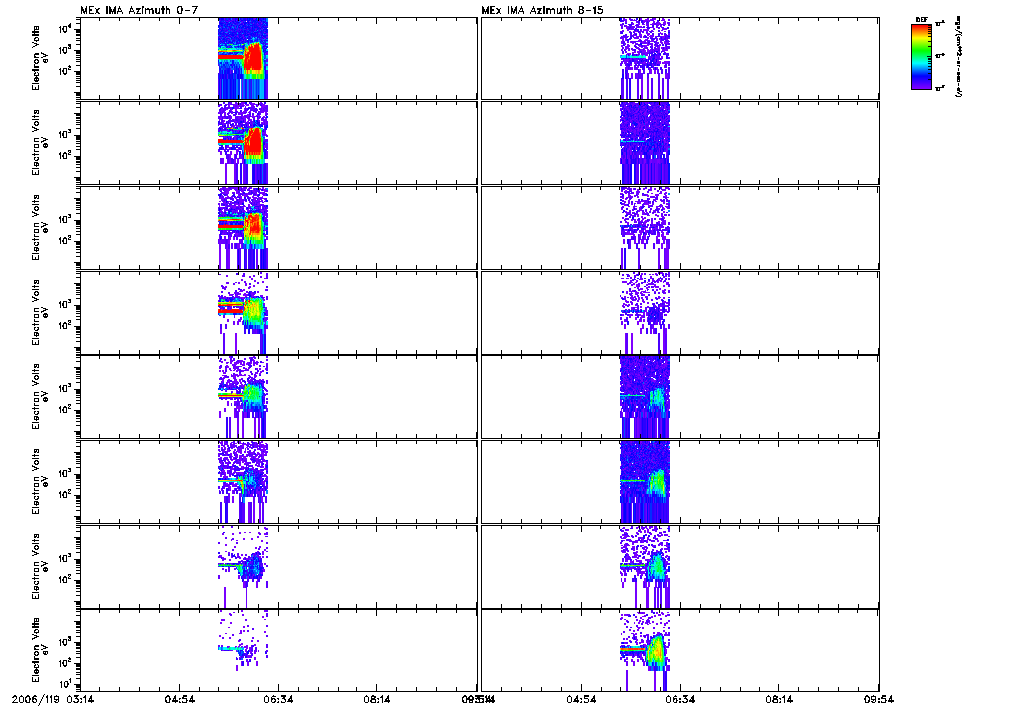Click the "Electron Volts eV" label of the bottom row
Viewport: 1024px width, 708px height.
pyautogui.click(x=40, y=650)
